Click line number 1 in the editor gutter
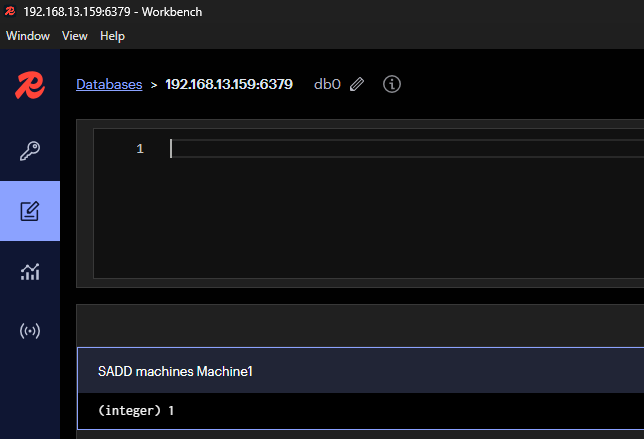Screen dimensions: 644x439 click(140, 148)
